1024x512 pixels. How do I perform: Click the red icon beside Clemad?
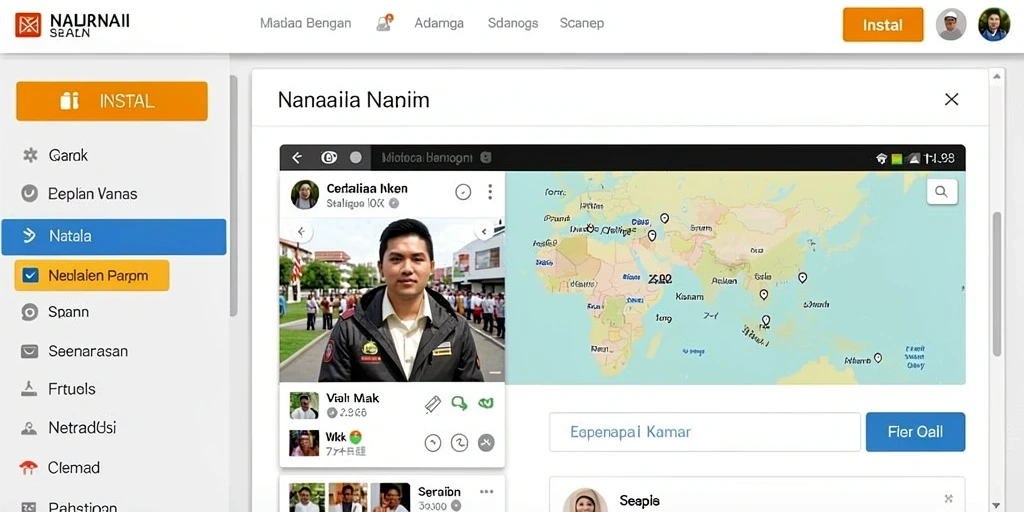click(29, 468)
